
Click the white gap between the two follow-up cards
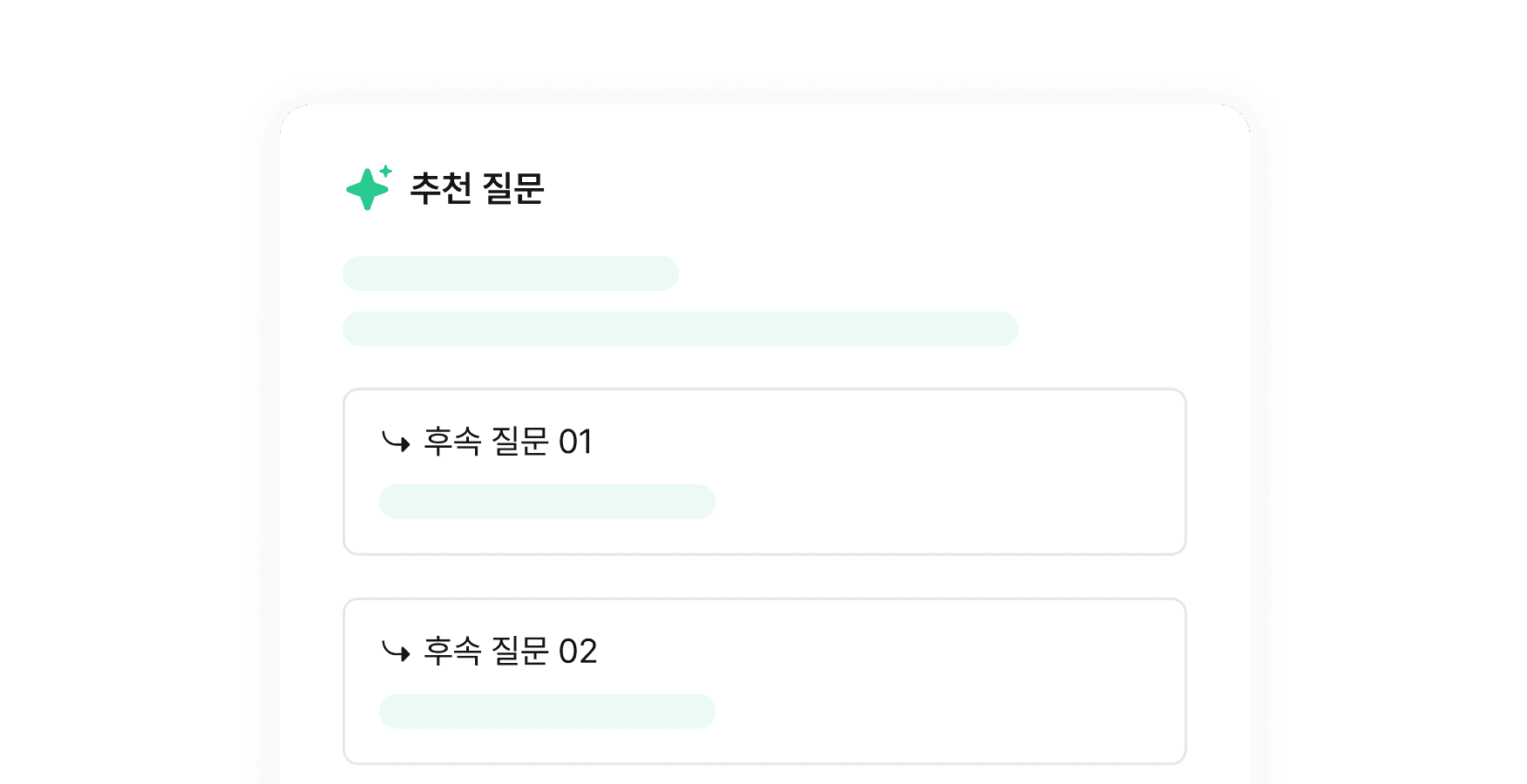(x=764, y=577)
